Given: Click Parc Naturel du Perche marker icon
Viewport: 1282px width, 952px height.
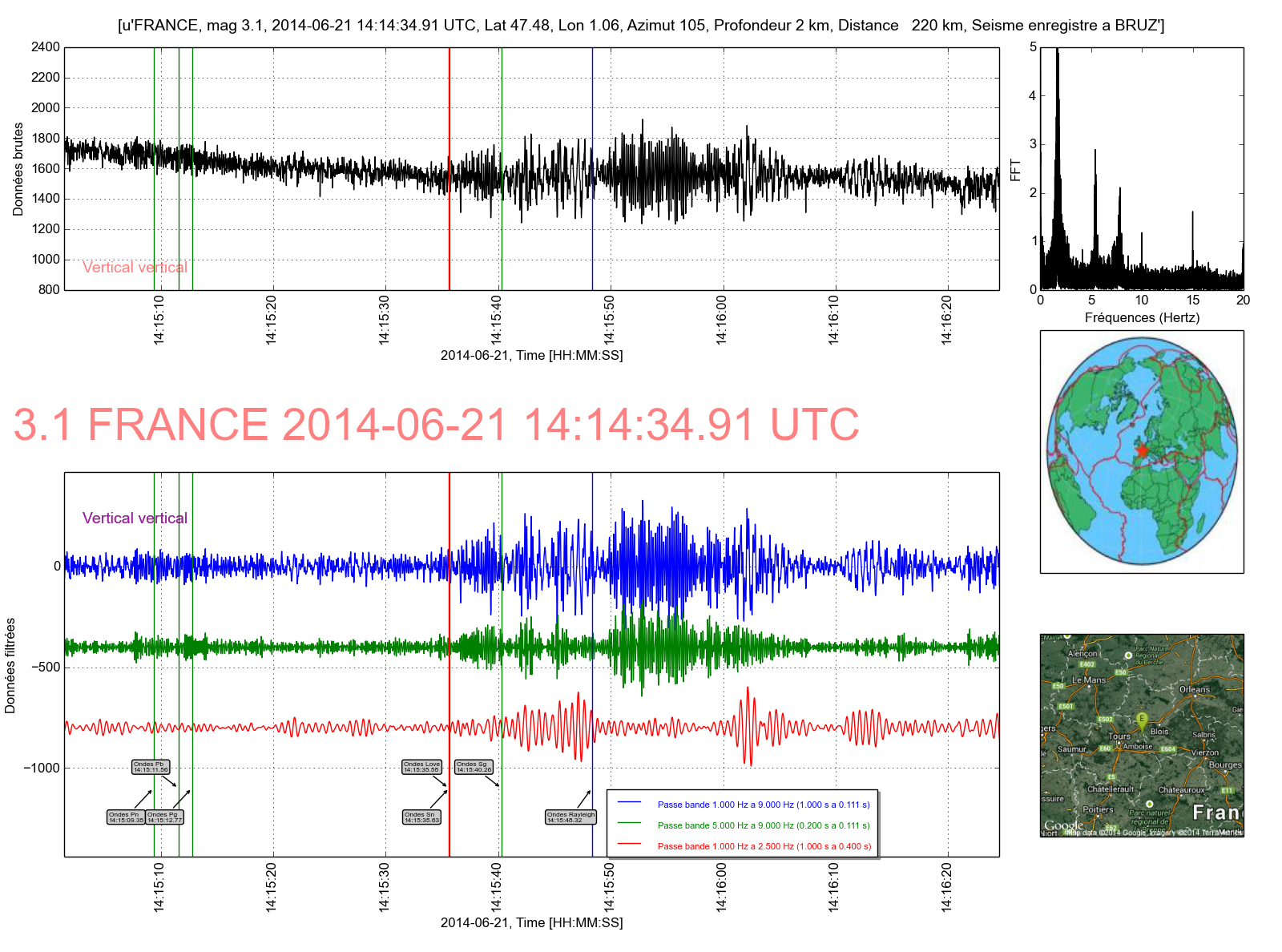Looking at the screenshot, I should pyautogui.click(x=1128, y=656).
